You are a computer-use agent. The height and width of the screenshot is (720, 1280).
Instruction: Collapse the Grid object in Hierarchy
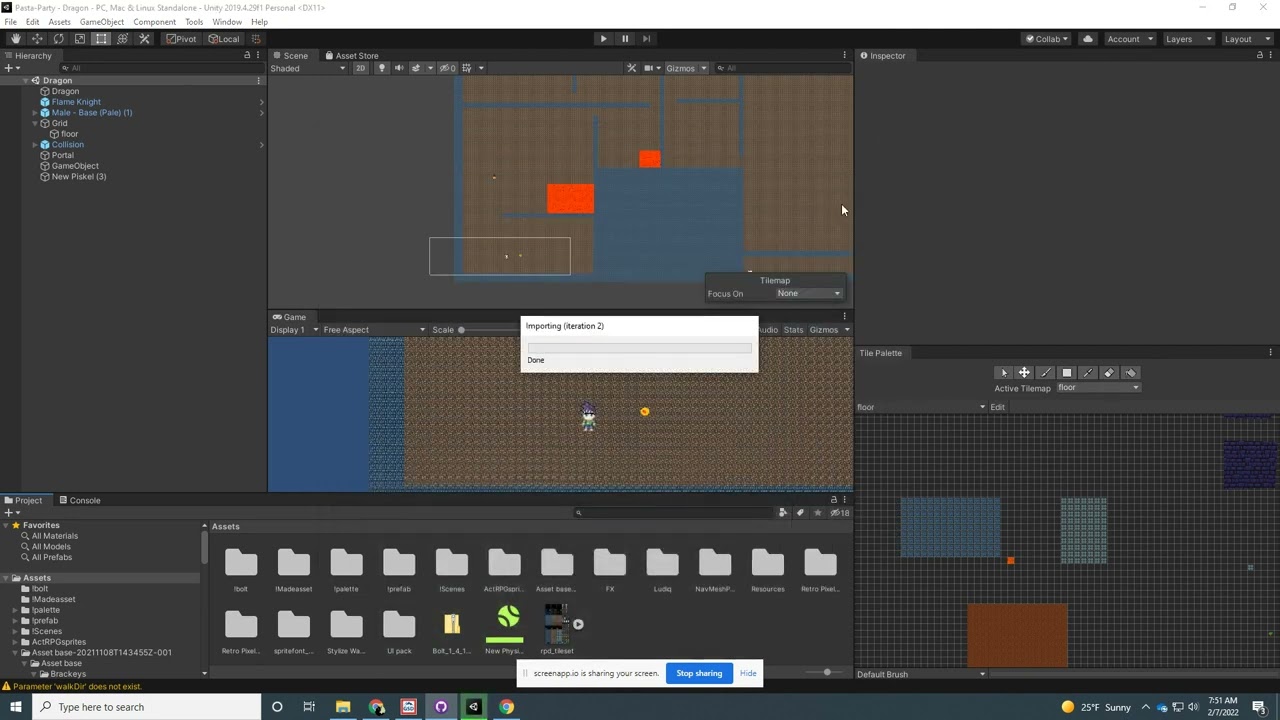click(35, 124)
